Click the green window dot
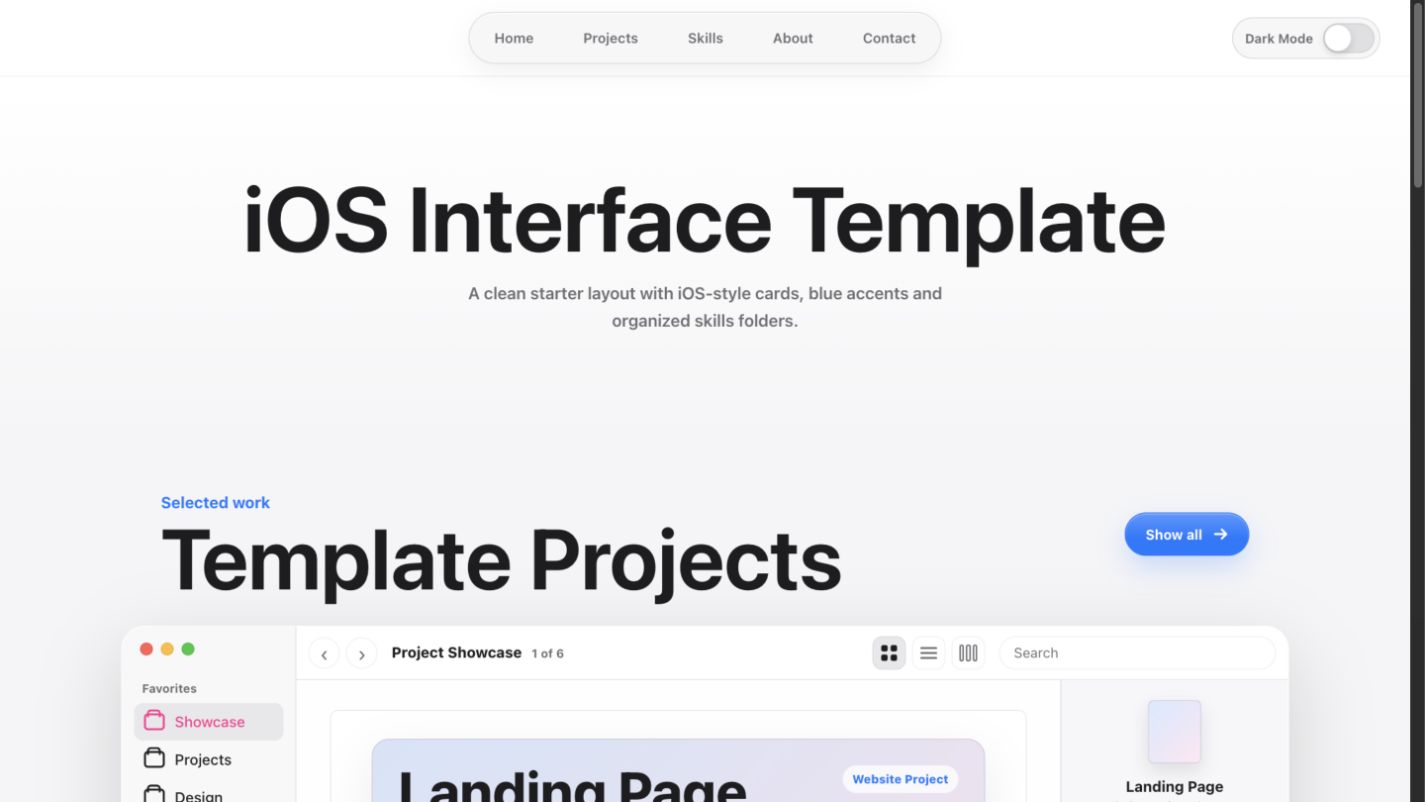This screenshot has width=1425, height=802. click(x=188, y=649)
